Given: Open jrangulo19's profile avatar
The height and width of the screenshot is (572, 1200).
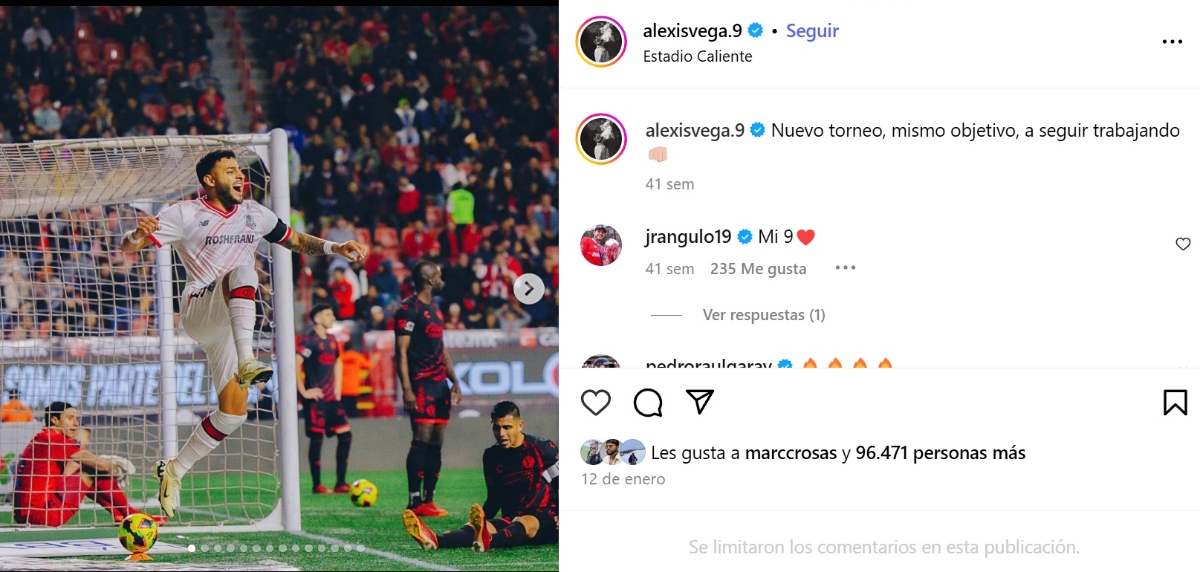Looking at the screenshot, I should 601,245.
